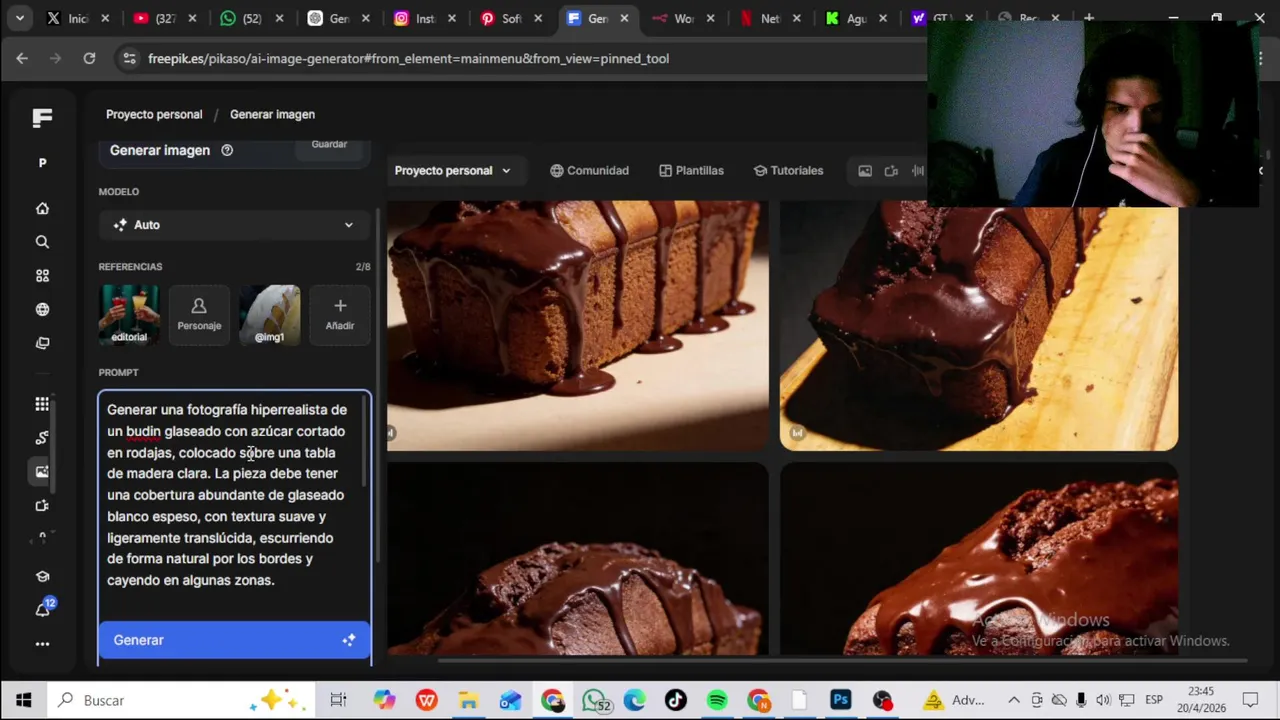Click the nine-dot grid icon in sidebar
Viewport: 1280px width, 720px height.
point(42,404)
